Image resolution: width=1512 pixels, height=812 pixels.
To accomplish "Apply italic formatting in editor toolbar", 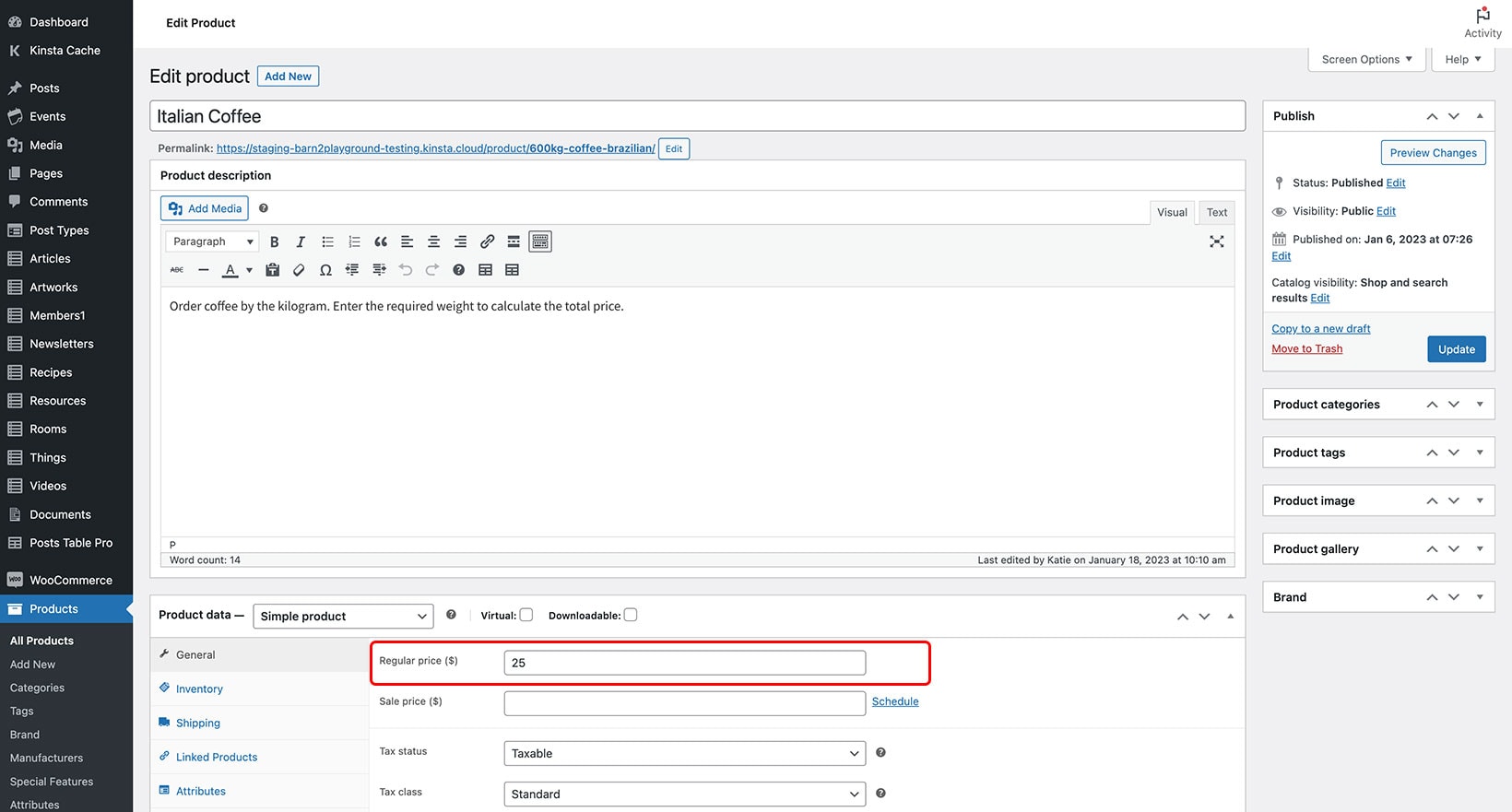I will pyautogui.click(x=301, y=241).
